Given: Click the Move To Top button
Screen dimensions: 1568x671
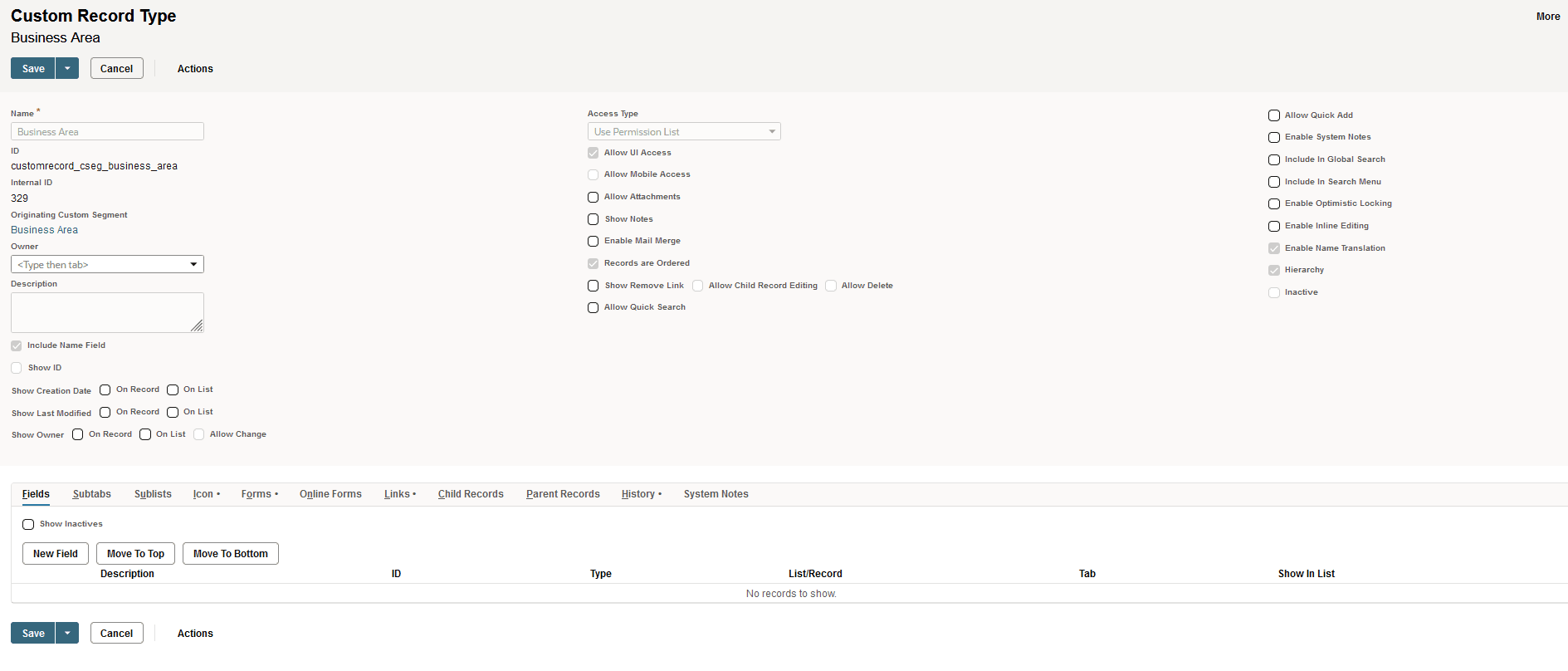Looking at the screenshot, I should (135, 553).
